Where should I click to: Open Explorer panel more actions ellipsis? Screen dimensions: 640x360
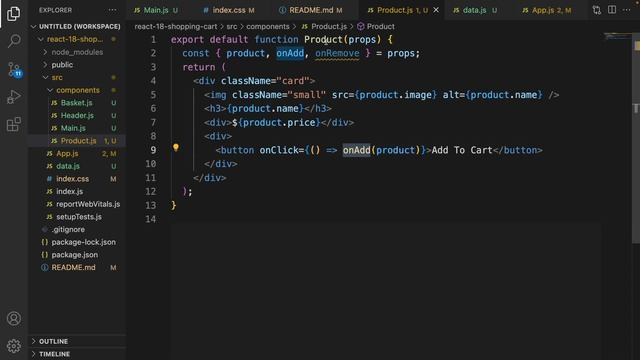coord(112,10)
